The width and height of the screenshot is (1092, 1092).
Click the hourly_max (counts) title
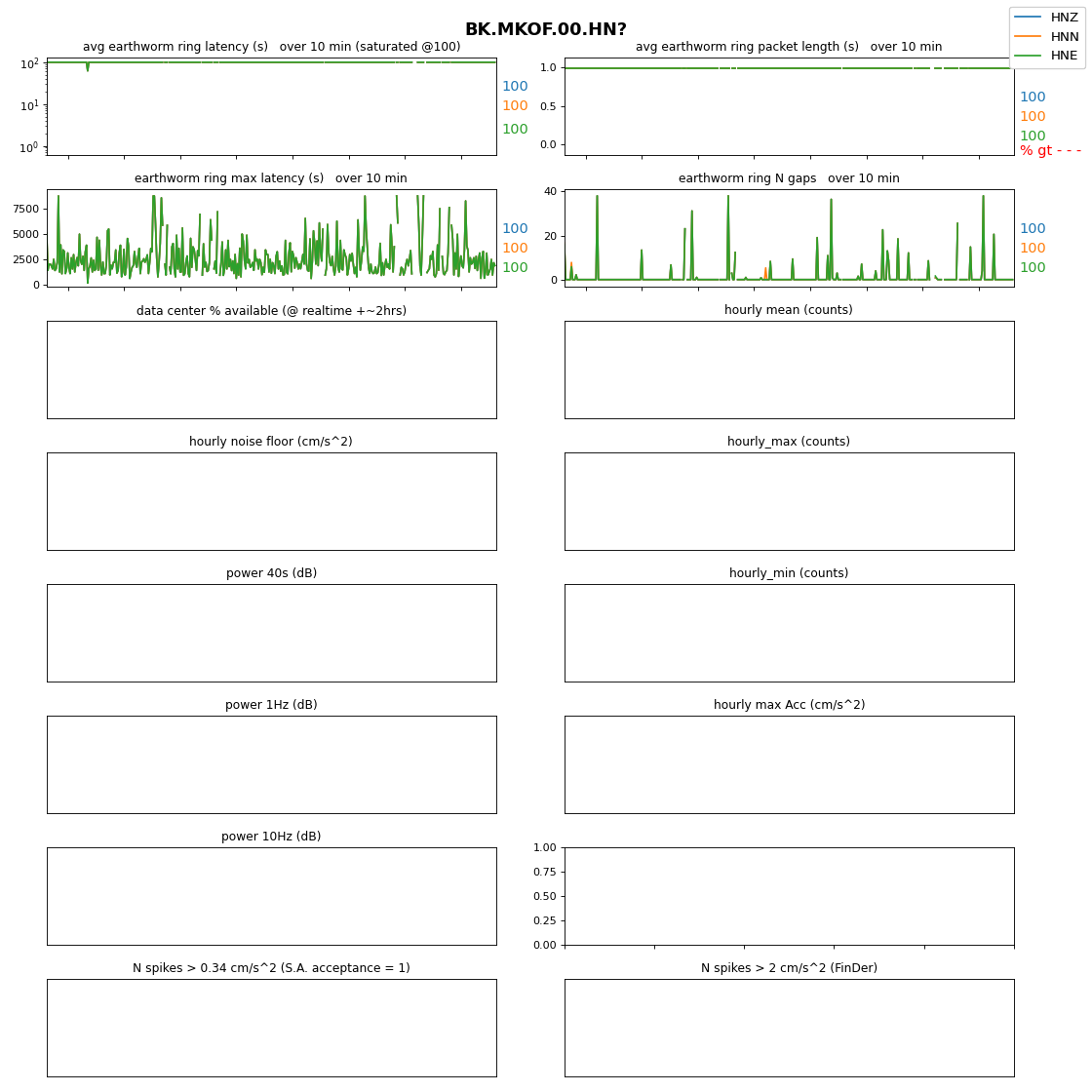(x=789, y=442)
